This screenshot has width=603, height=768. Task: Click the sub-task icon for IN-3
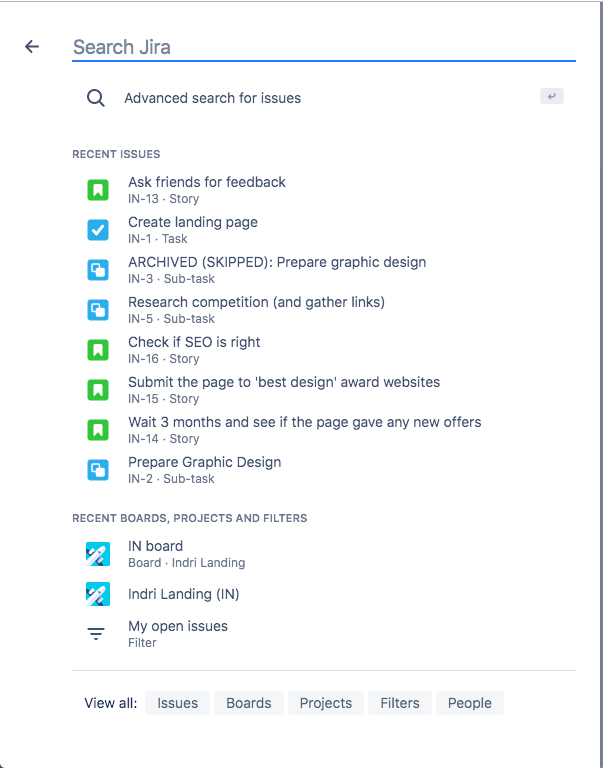[98, 270]
